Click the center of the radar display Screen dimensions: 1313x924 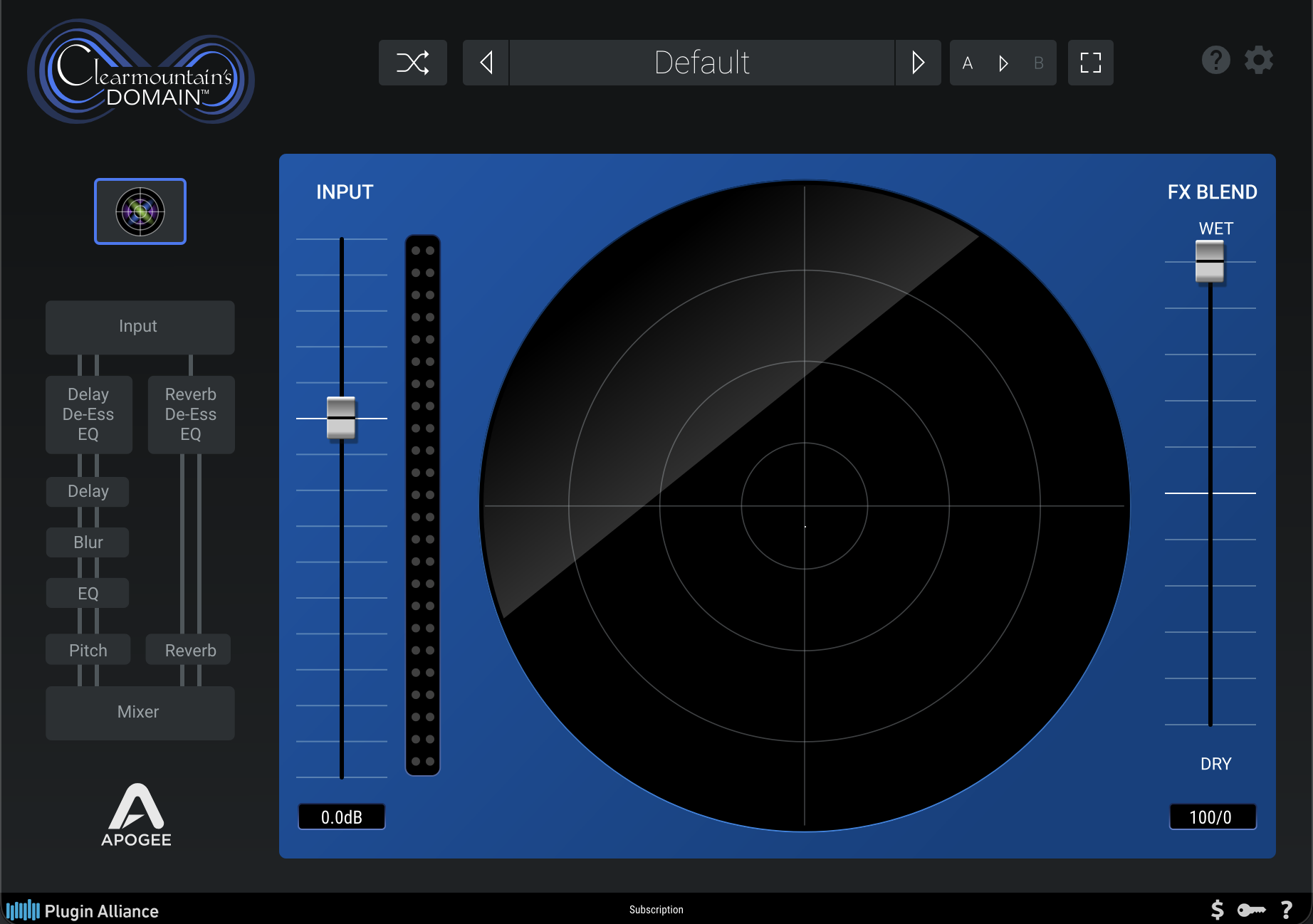[805, 506]
